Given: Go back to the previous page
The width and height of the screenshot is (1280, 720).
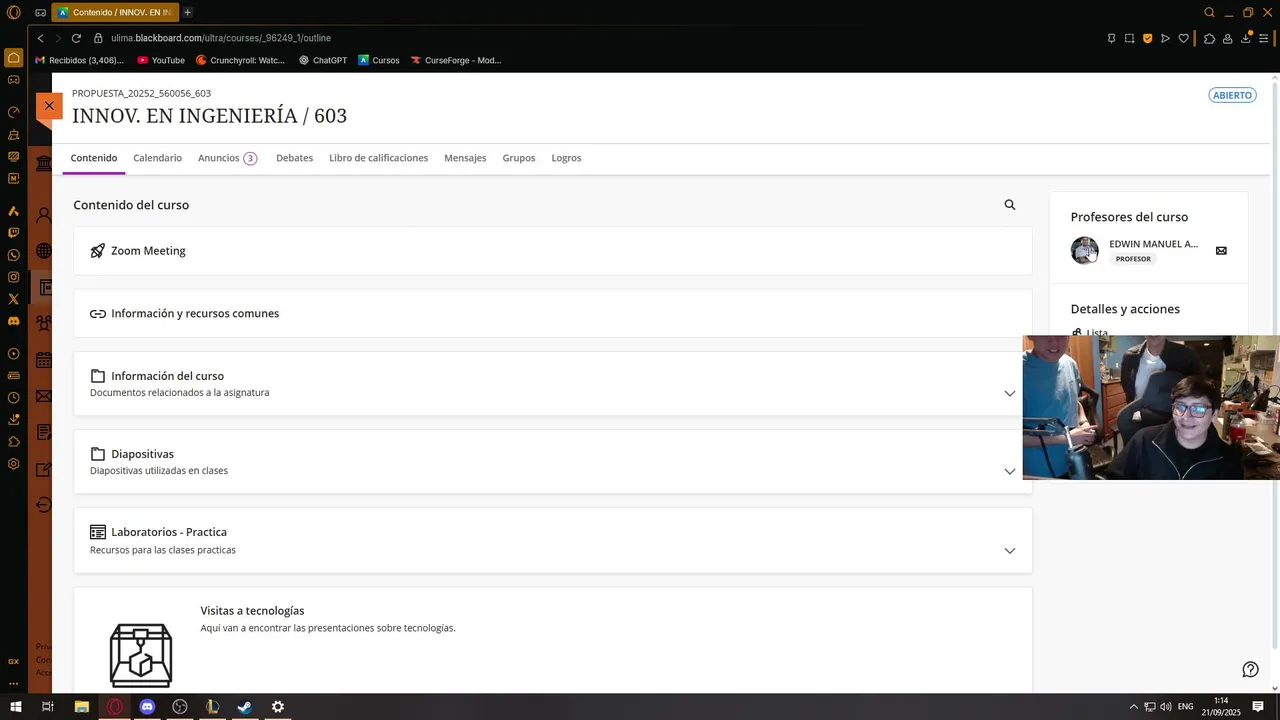Looking at the screenshot, I should point(40,38).
